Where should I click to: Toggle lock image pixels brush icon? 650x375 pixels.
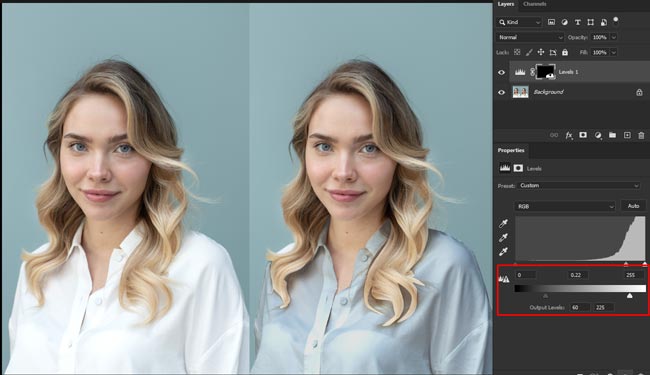[x=529, y=52]
